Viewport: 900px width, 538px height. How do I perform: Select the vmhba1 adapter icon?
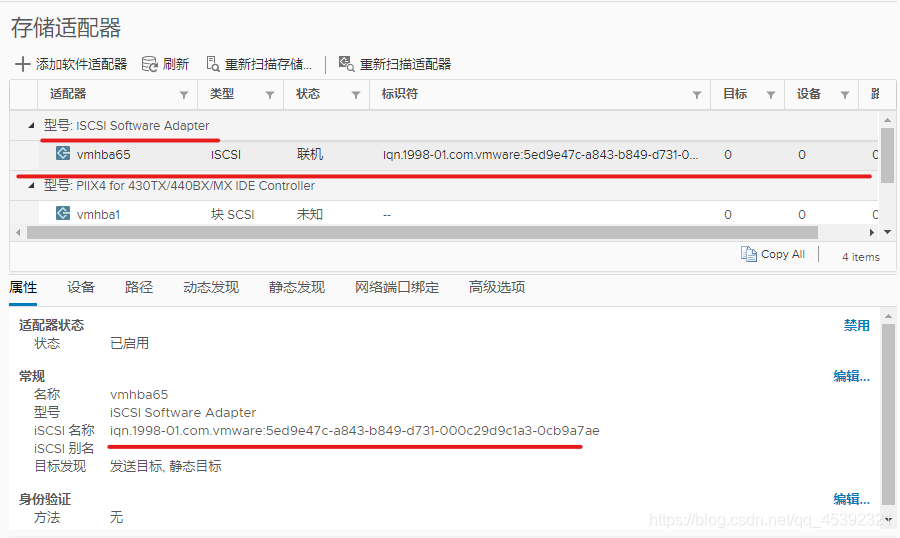pos(63,213)
